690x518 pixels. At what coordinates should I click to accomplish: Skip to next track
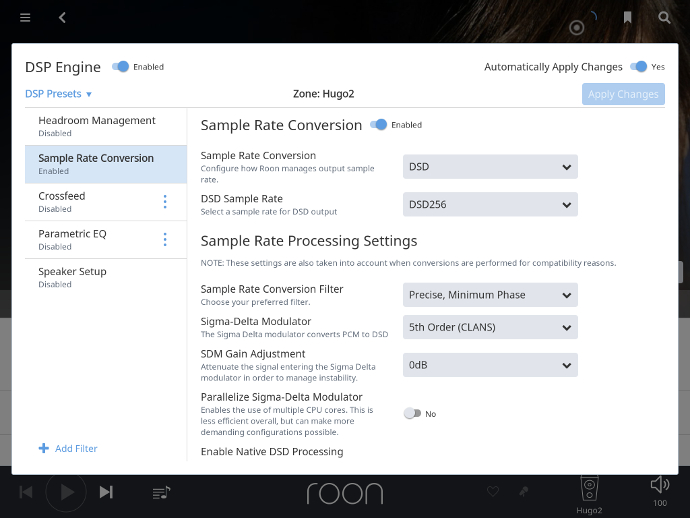coord(106,492)
